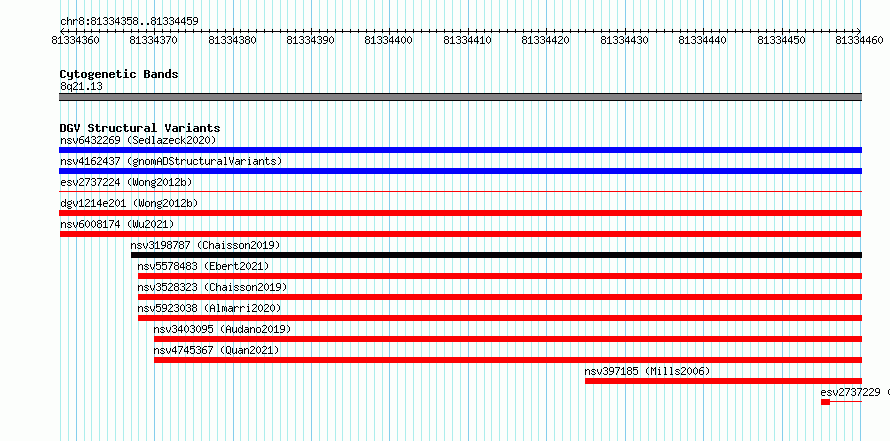
Task: Click the nsv3528323 (Chaisson2019) label
Action: pyautogui.click(x=212, y=287)
